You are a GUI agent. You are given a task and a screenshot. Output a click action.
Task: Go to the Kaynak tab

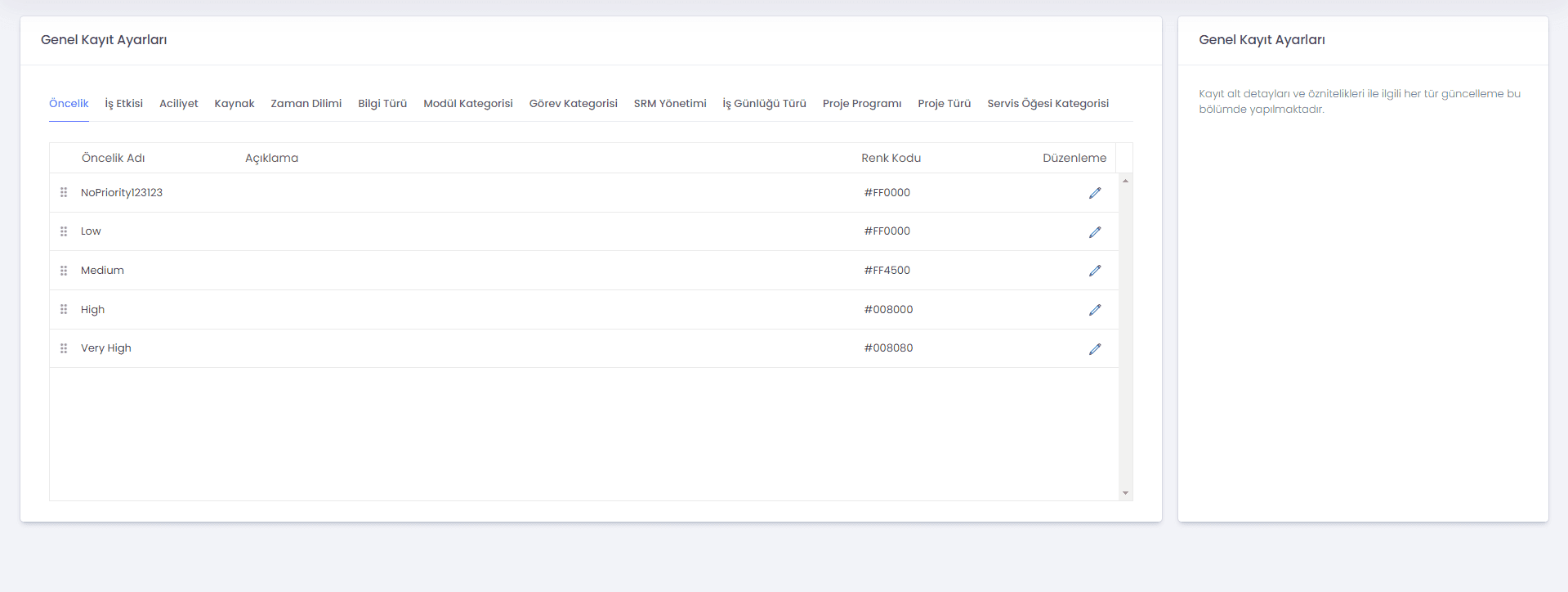coord(235,103)
